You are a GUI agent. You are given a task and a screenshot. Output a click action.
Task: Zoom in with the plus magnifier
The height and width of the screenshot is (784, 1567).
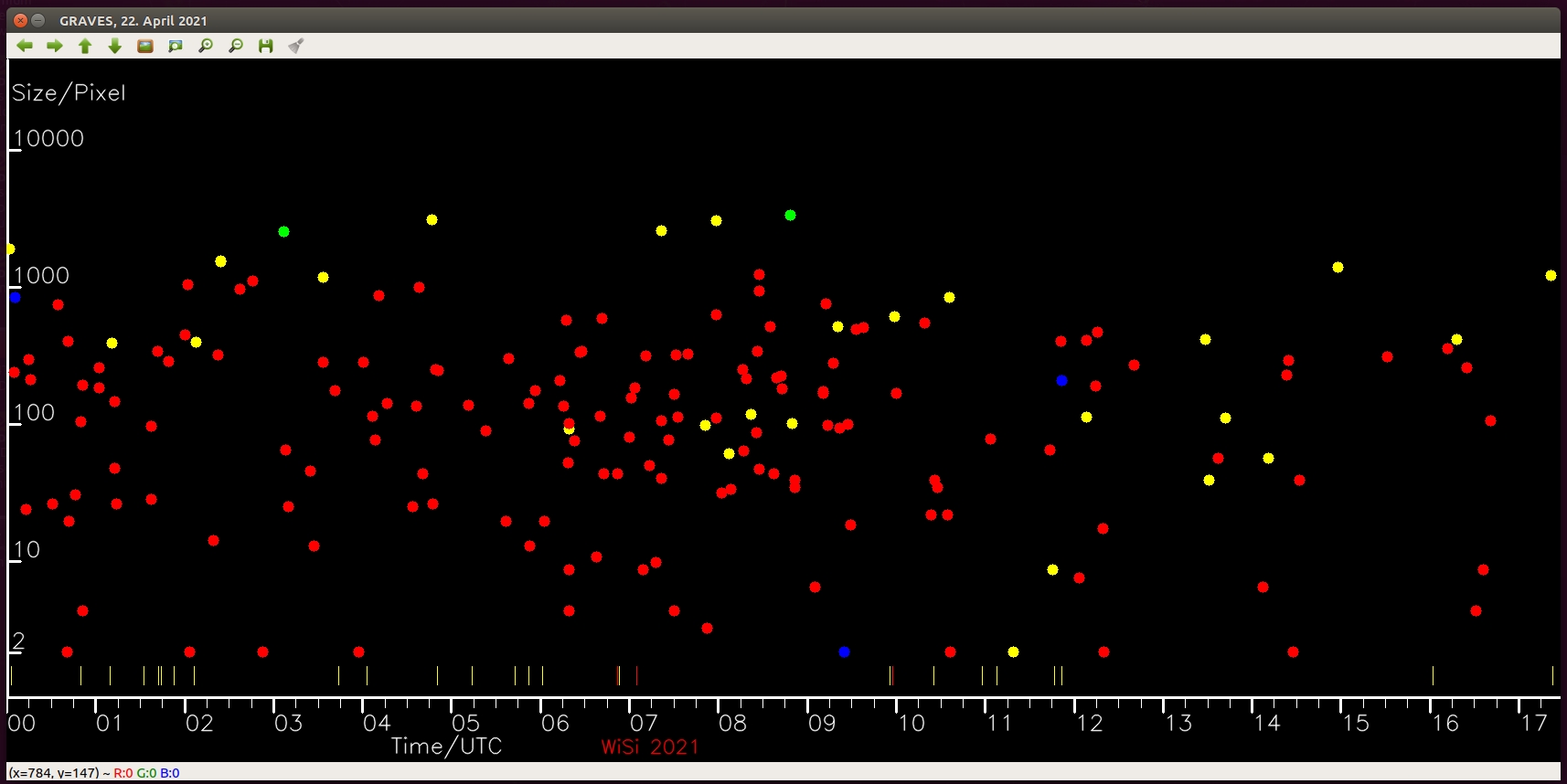(x=206, y=46)
